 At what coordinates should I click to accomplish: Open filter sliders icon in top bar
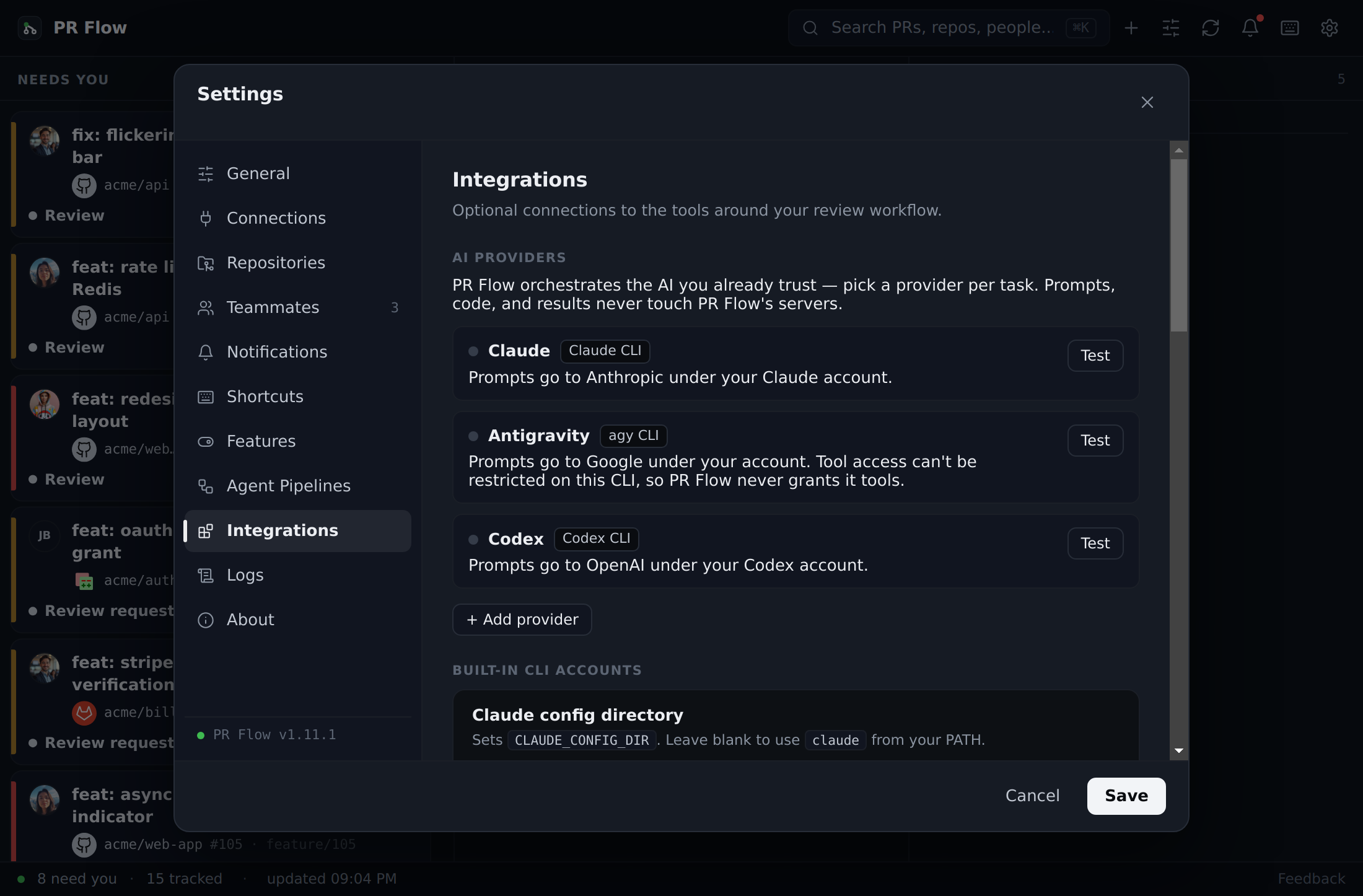pos(1171,28)
